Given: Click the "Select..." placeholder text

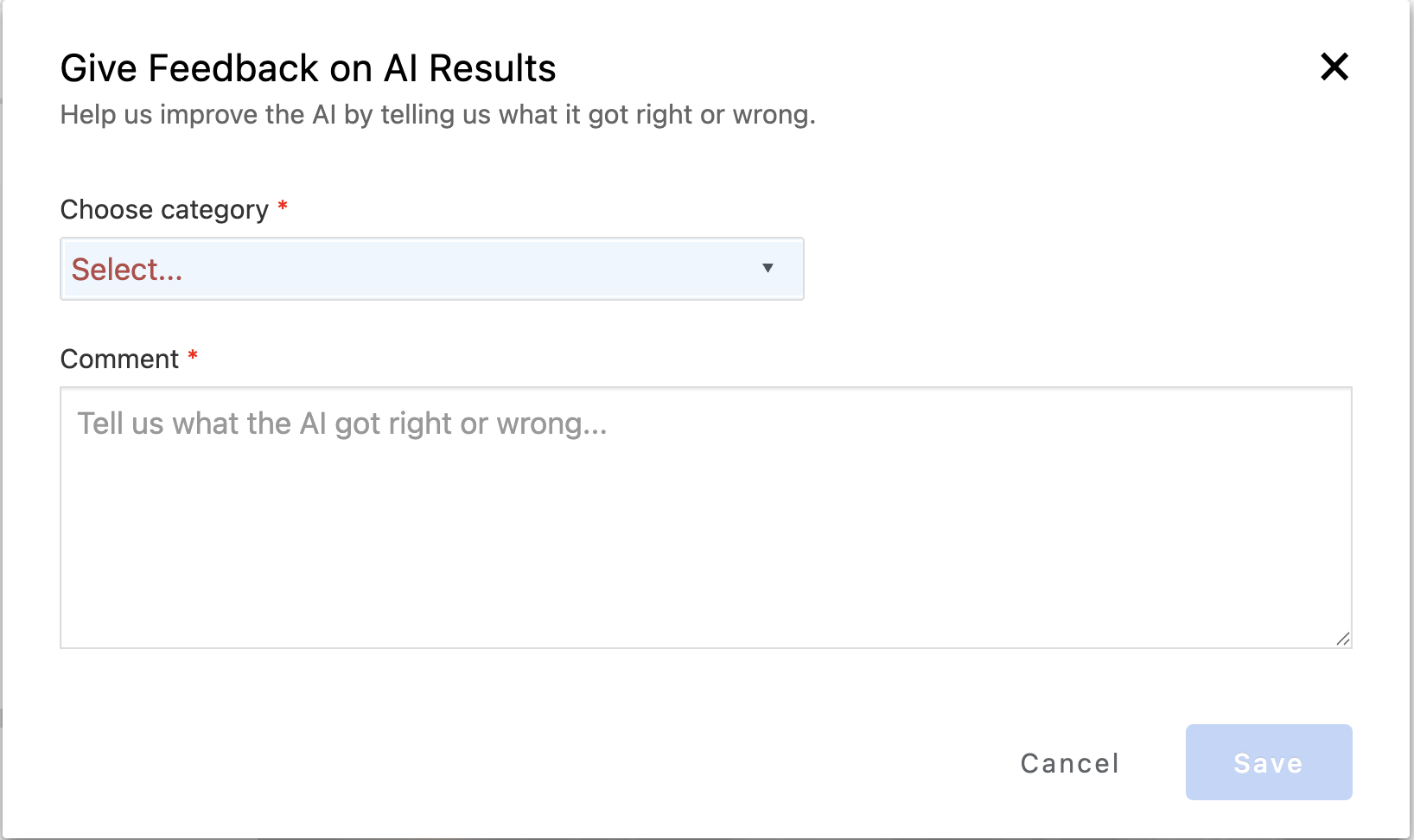Looking at the screenshot, I should 127,270.
